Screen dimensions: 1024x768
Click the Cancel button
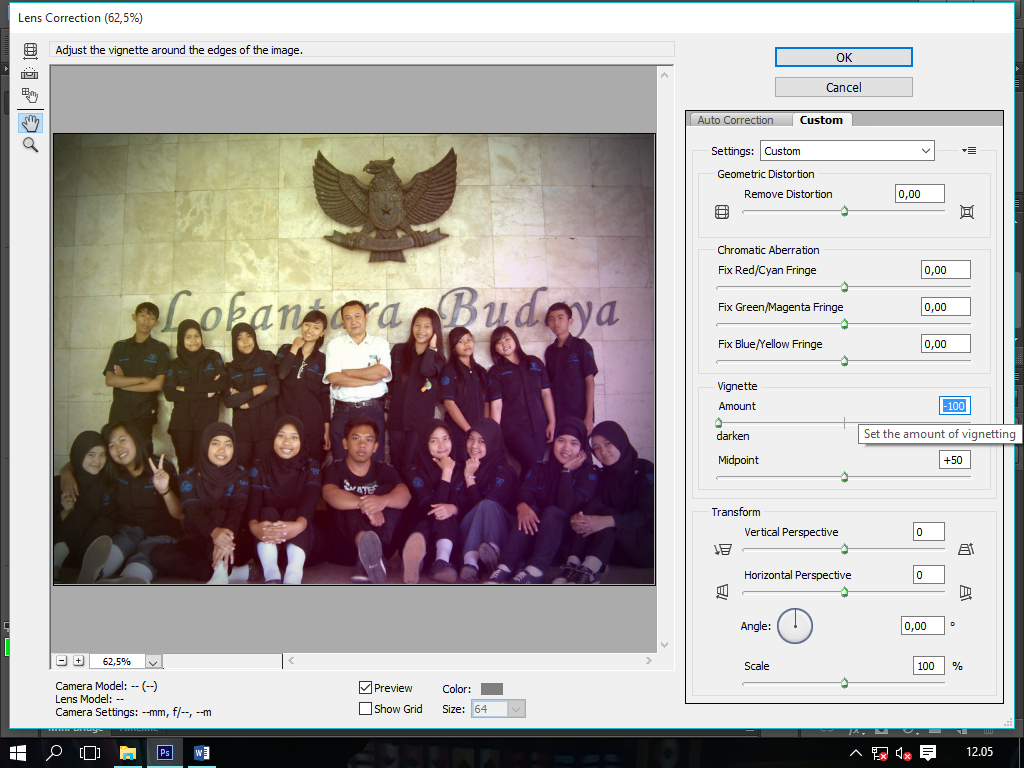pyautogui.click(x=844, y=88)
